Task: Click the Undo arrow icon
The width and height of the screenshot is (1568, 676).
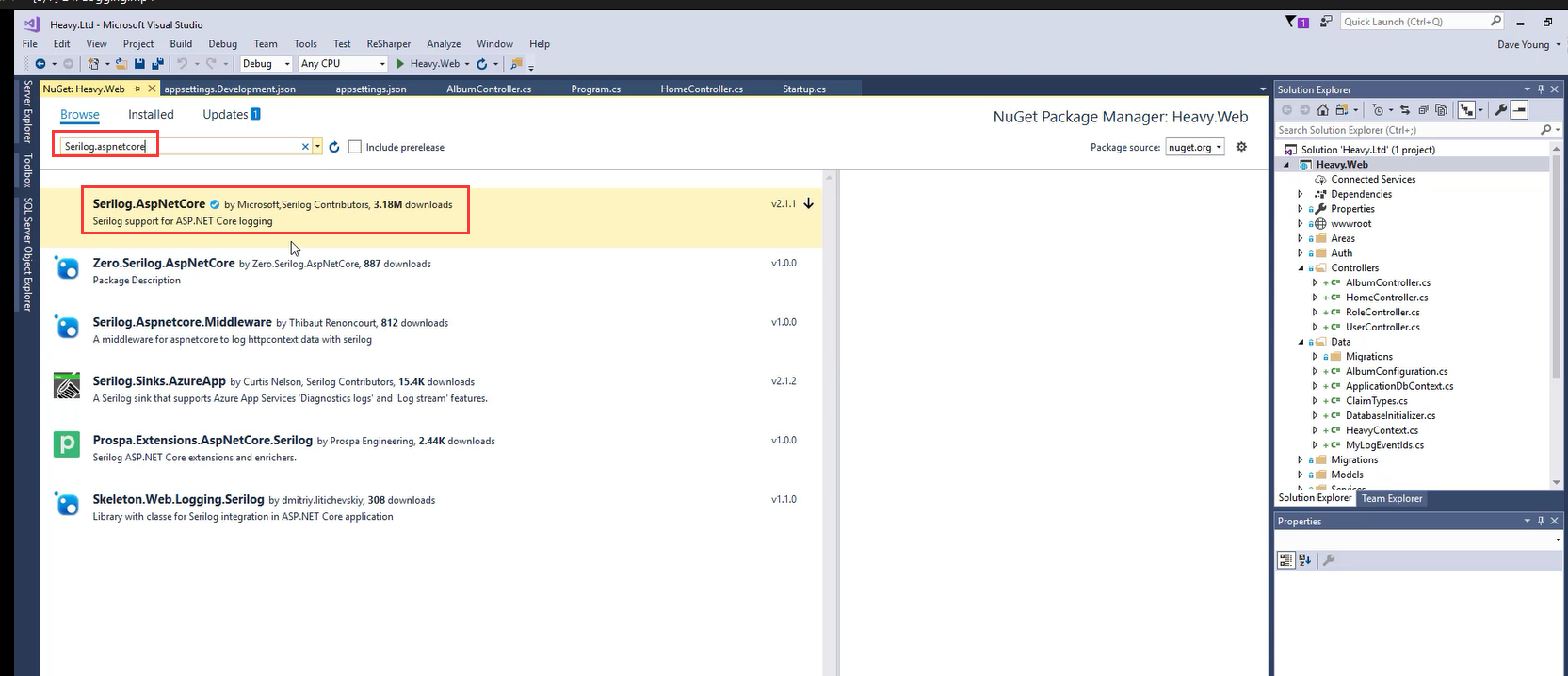Action: (182, 64)
